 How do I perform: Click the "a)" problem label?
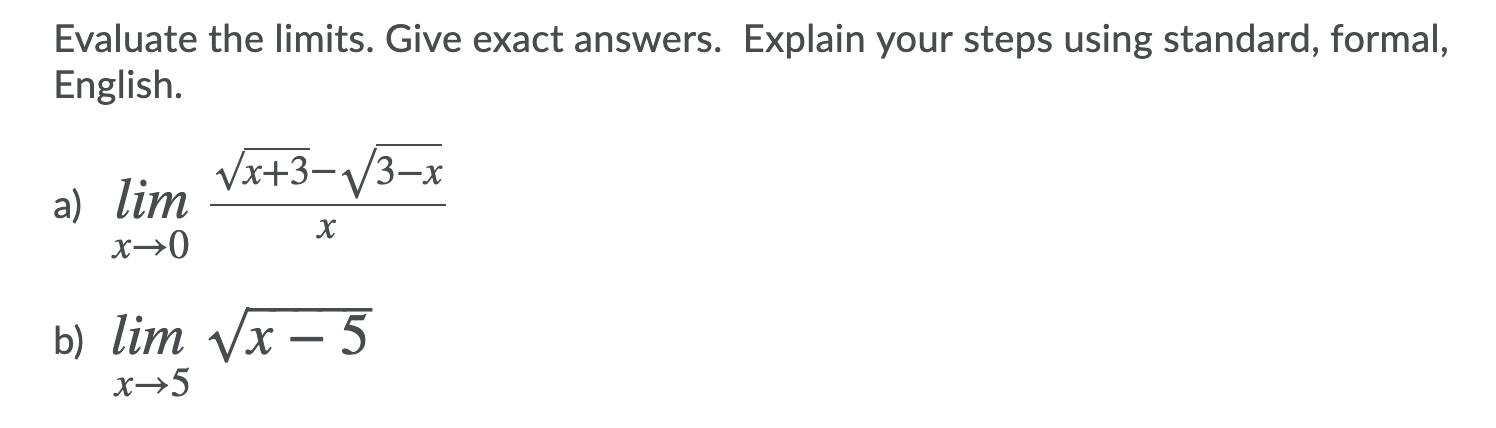click(72, 203)
